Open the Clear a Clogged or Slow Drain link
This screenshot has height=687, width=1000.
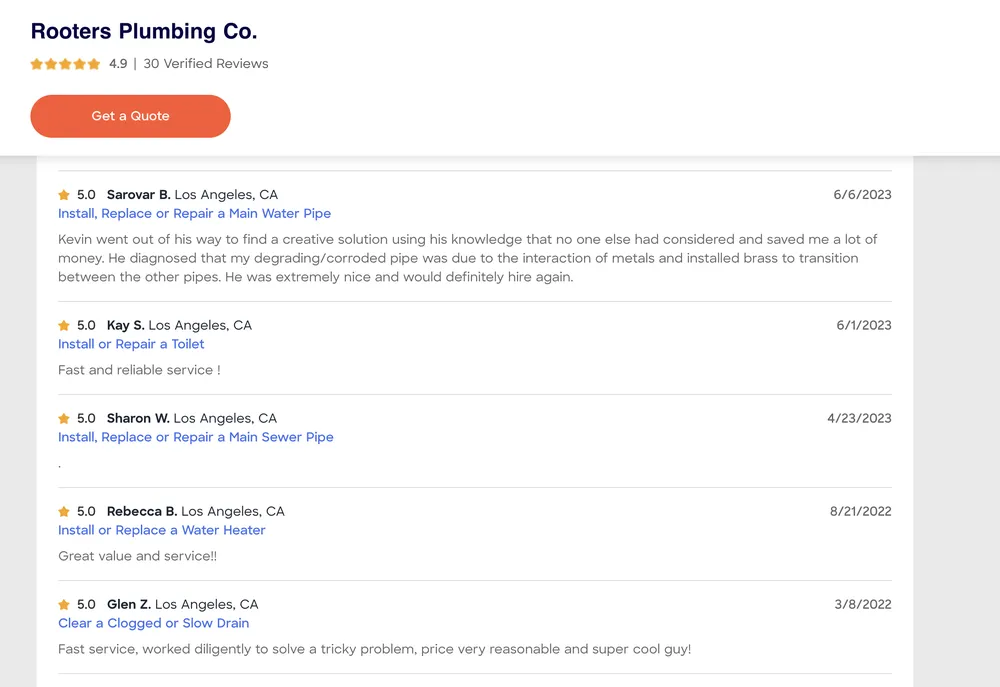coord(154,623)
